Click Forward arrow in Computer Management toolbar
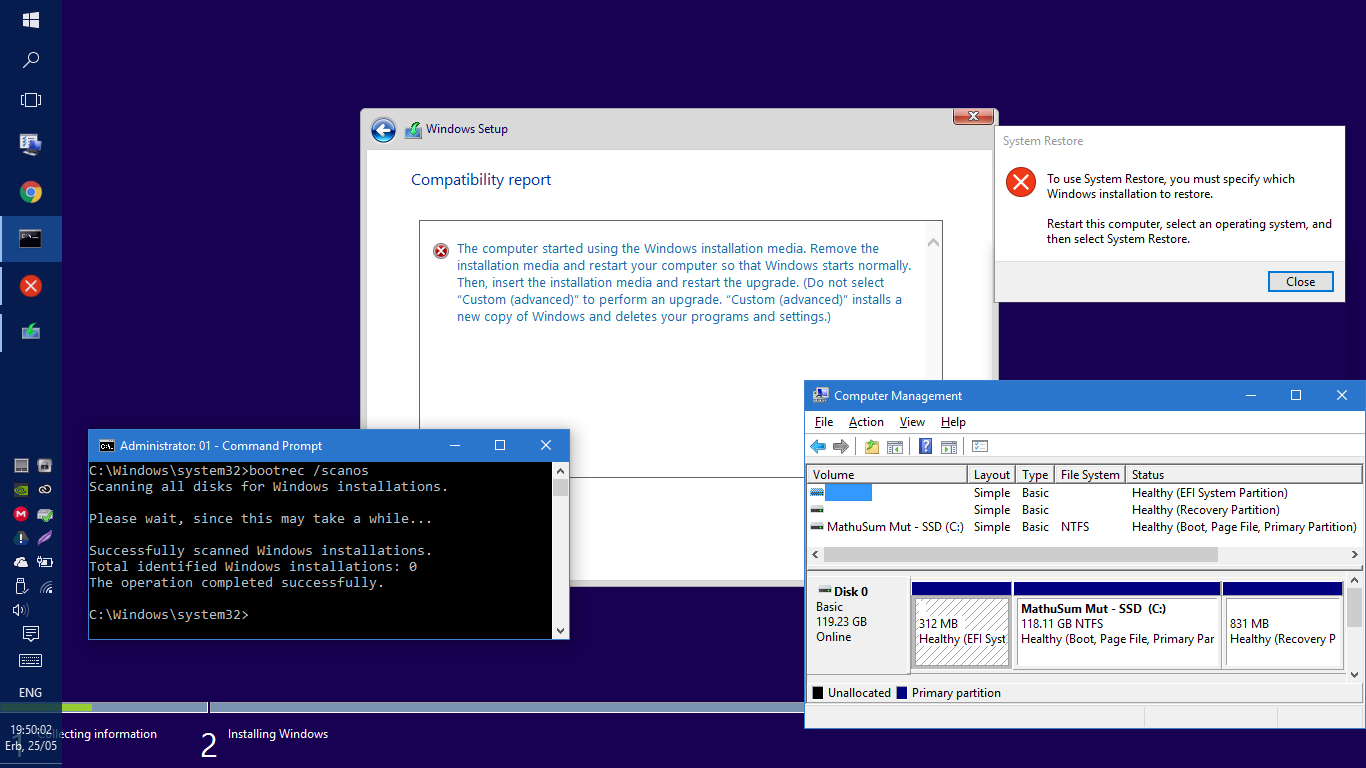Image resolution: width=1366 pixels, height=768 pixels. click(841, 446)
